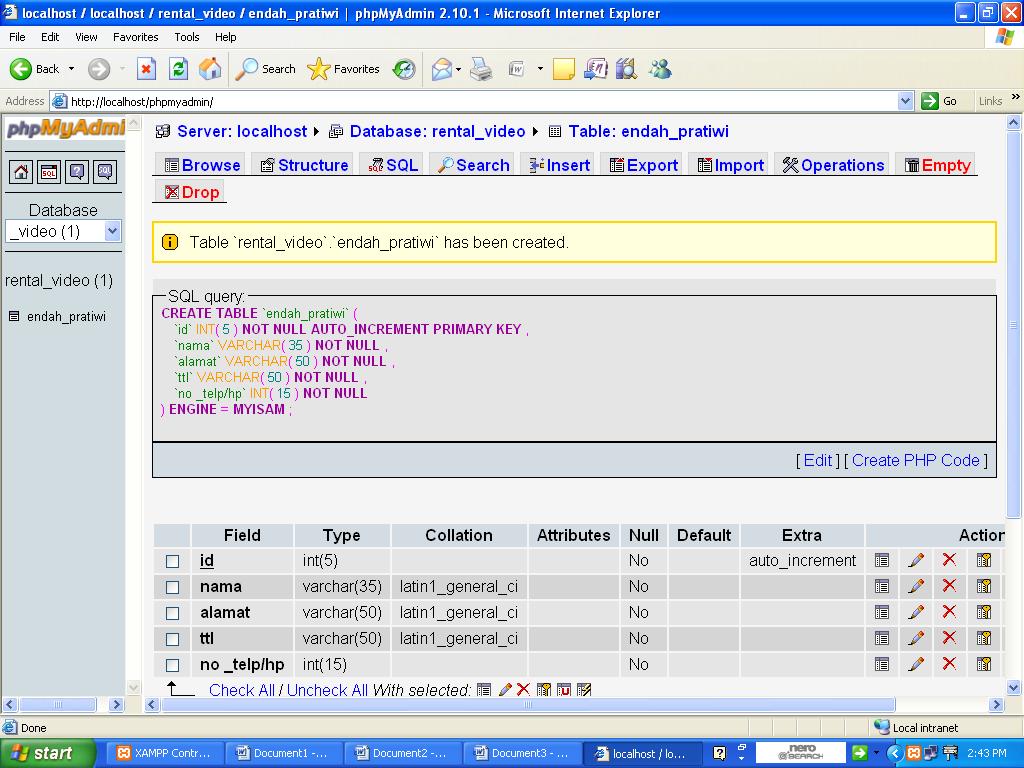Tick the checkbox for ttl field
The image size is (1024, 768).
[x=172, y=639]
